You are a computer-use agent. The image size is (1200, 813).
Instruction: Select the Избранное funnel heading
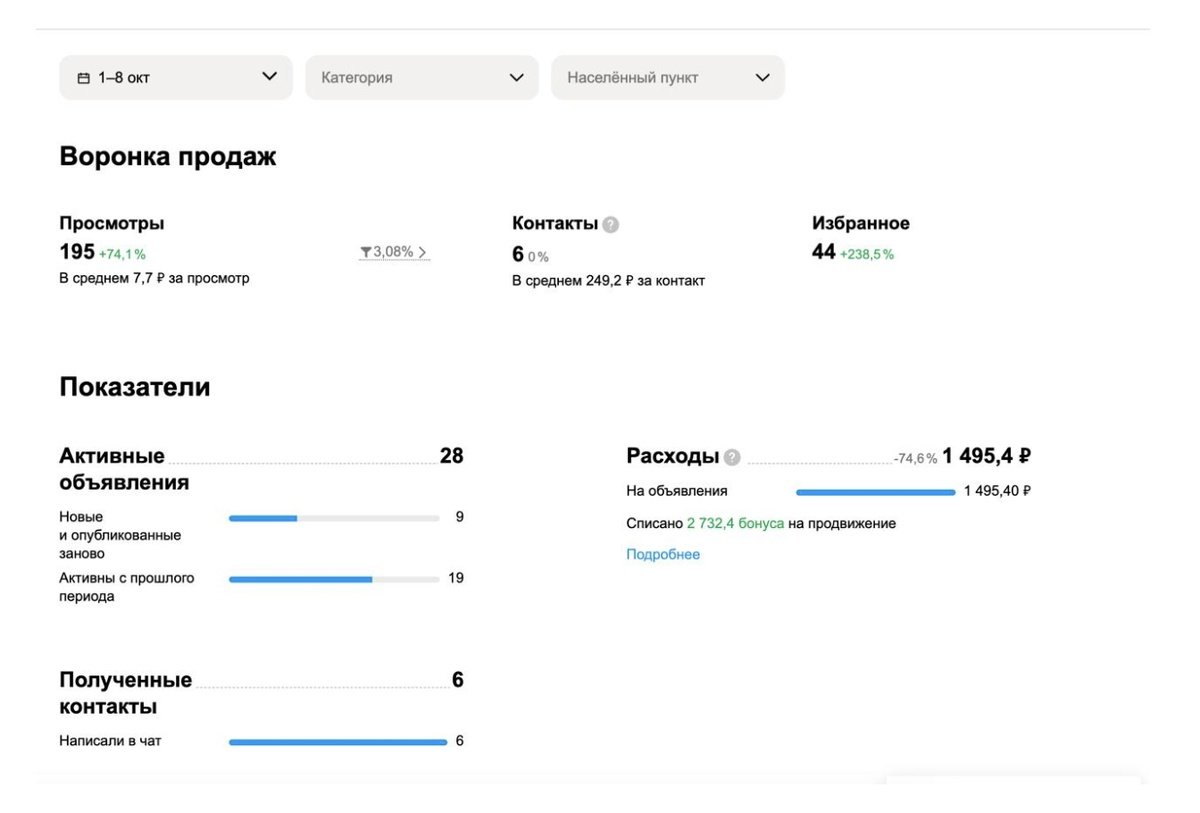pos(860,223)
